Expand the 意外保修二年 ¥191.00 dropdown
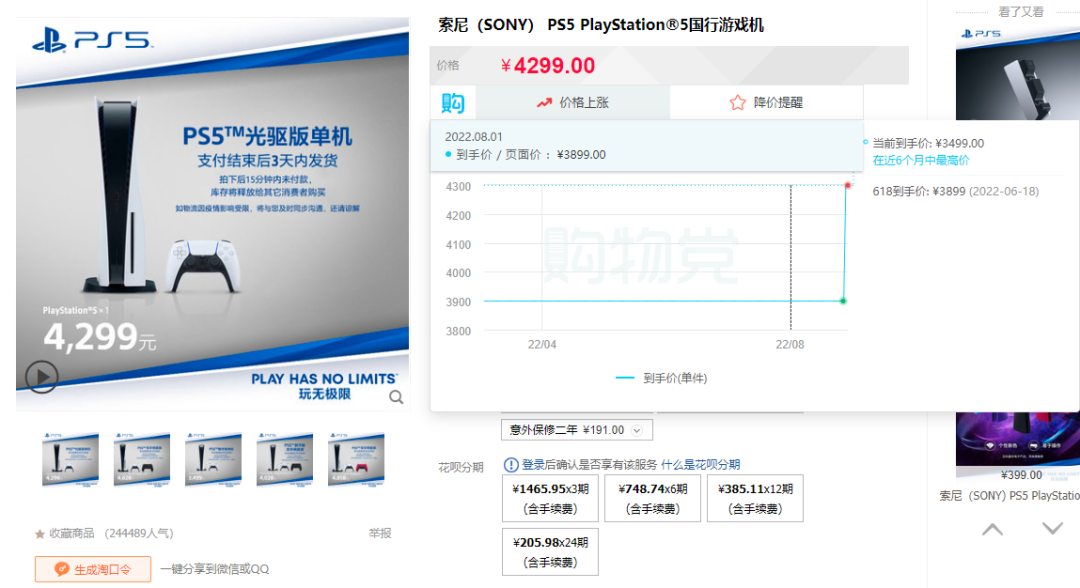This screenshot has width=1080, height=588. [x=577, y=430]
